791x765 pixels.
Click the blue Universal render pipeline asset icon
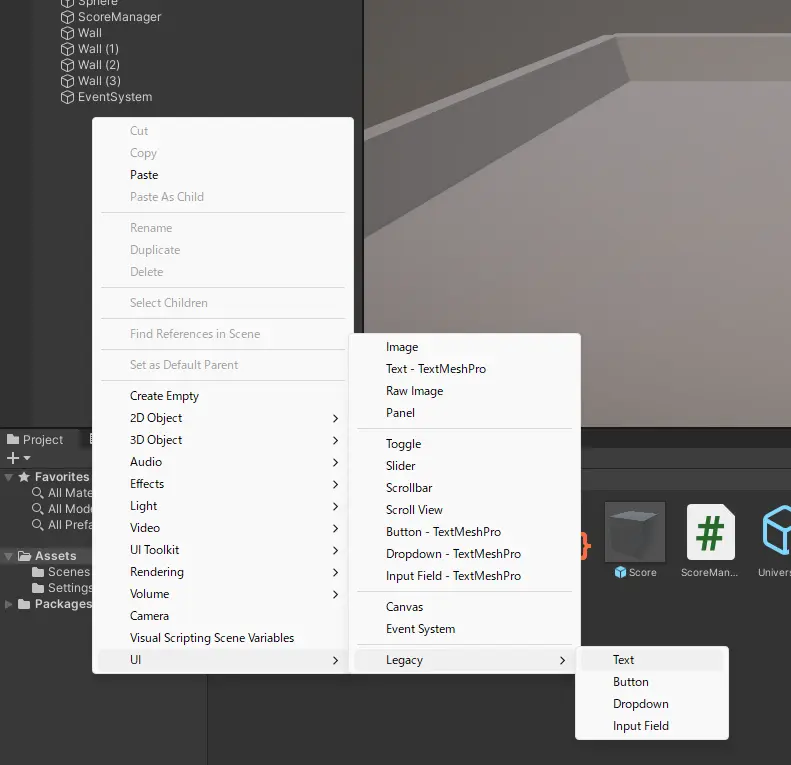pos(776,532)
